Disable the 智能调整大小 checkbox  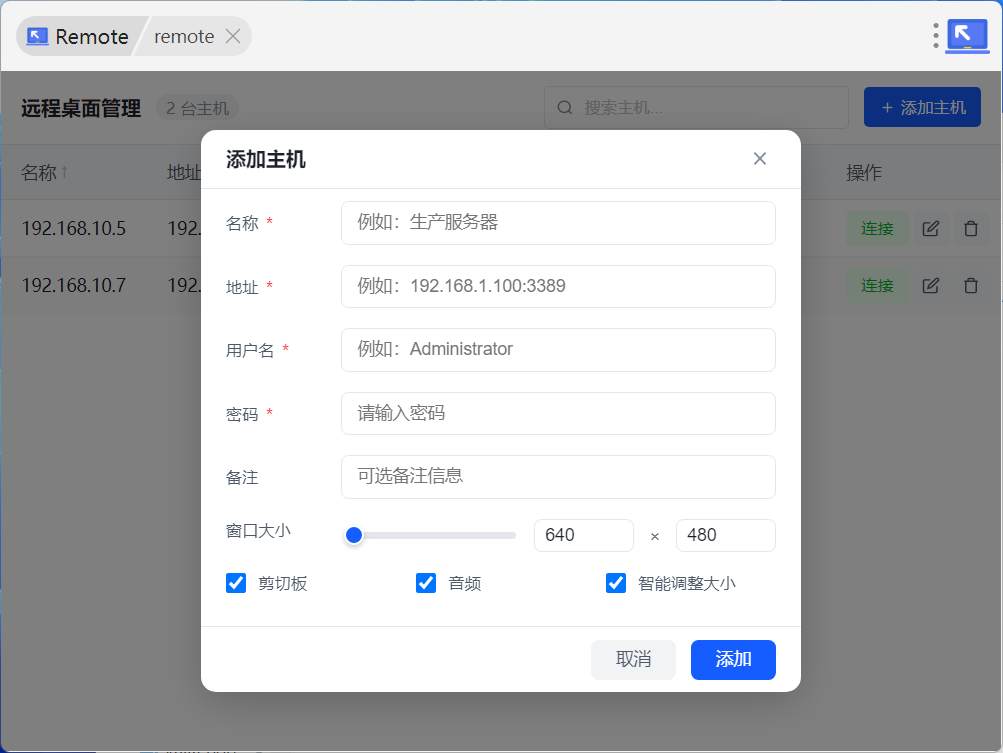(616, 583)
